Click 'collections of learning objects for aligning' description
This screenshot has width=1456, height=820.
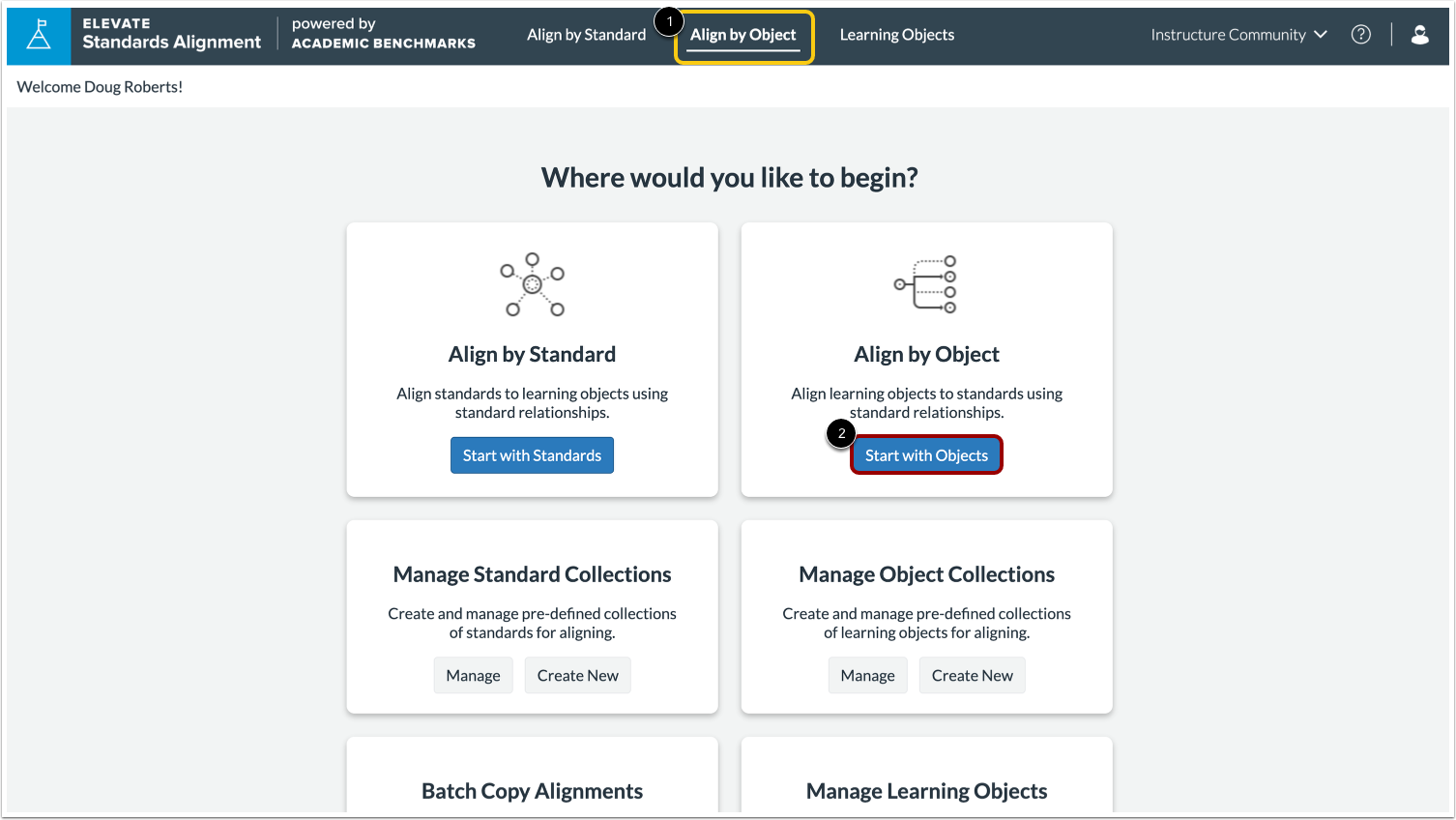coord(926,624)
